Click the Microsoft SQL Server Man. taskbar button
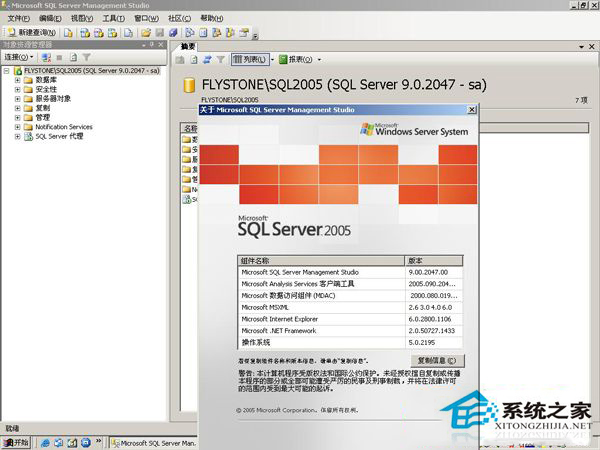This screenshot has height=450, width=600. (x=153, y=443)
